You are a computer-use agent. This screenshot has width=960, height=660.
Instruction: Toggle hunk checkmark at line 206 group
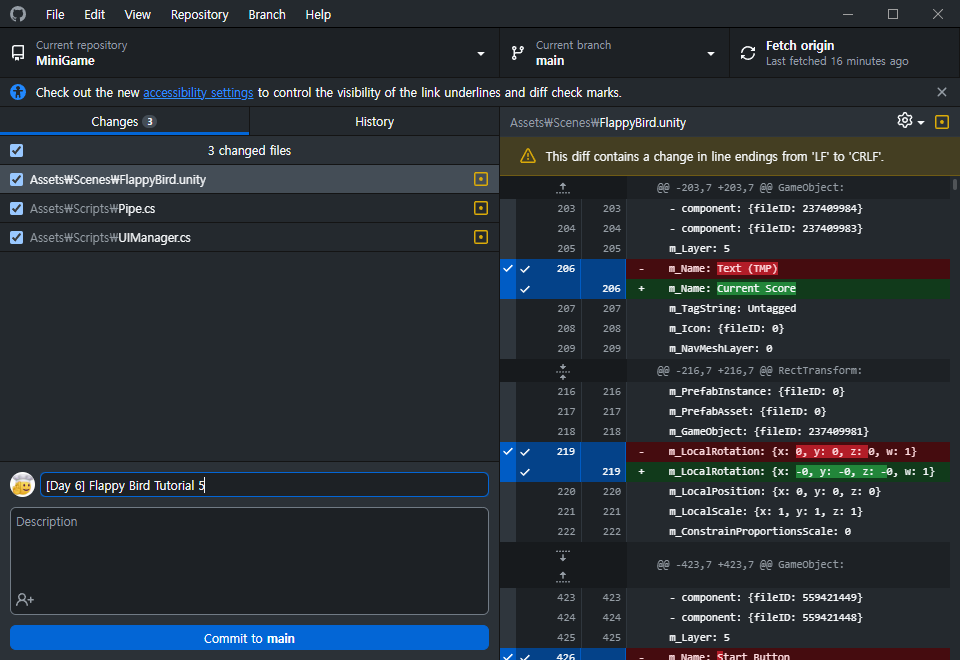508,268
